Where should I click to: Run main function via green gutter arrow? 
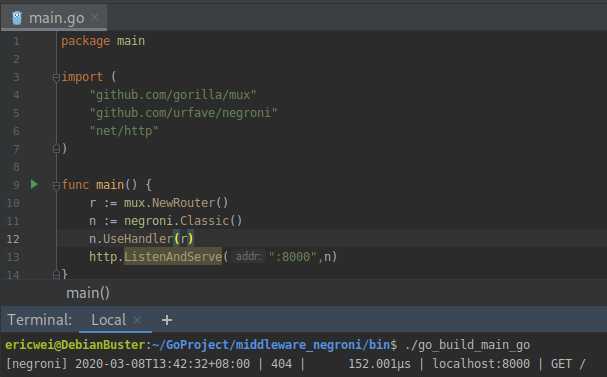point(34,184)
